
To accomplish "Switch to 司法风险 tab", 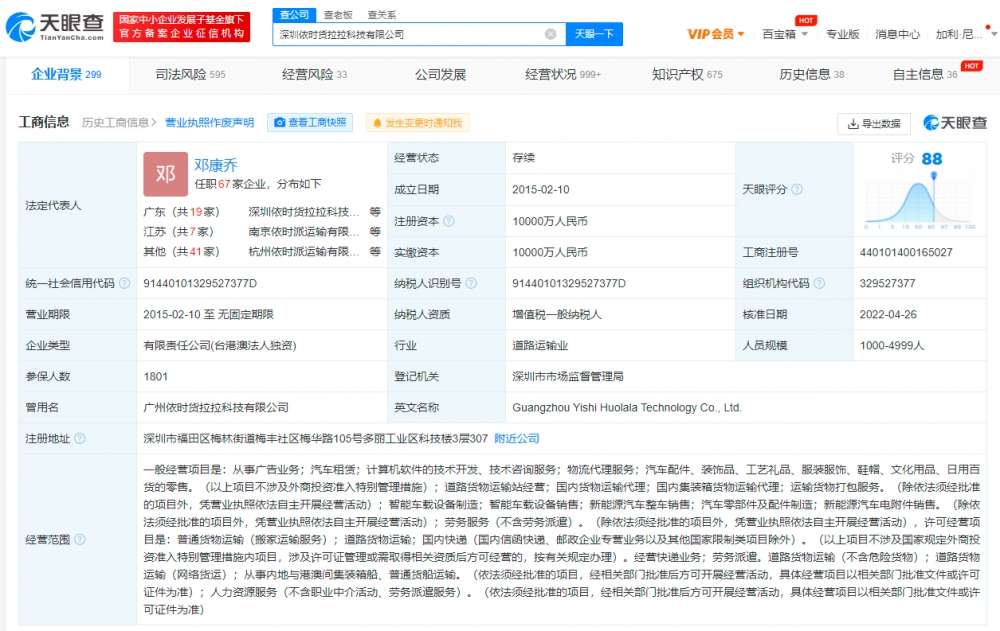I will [191, 75].
